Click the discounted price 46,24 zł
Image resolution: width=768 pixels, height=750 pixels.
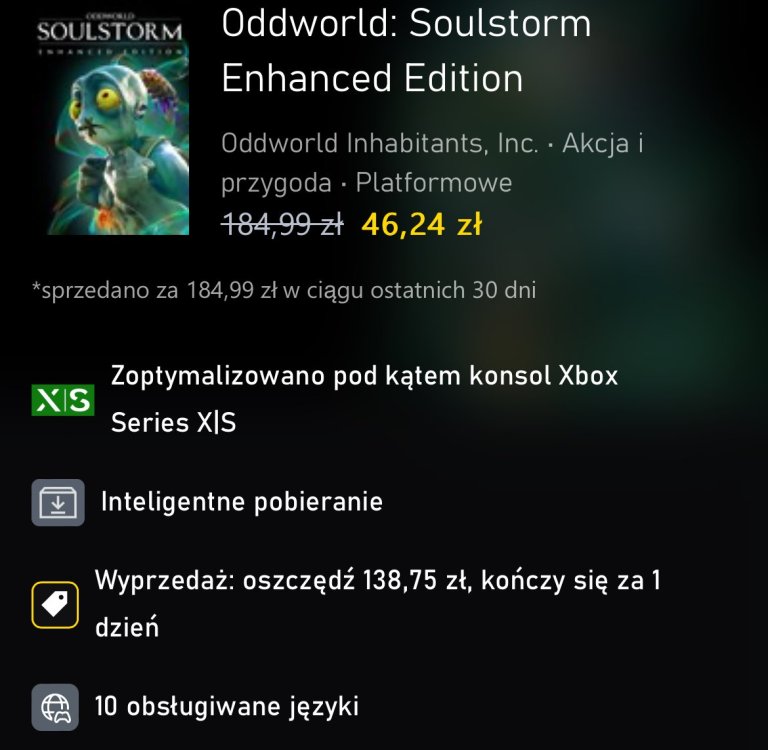click(421, 224)
